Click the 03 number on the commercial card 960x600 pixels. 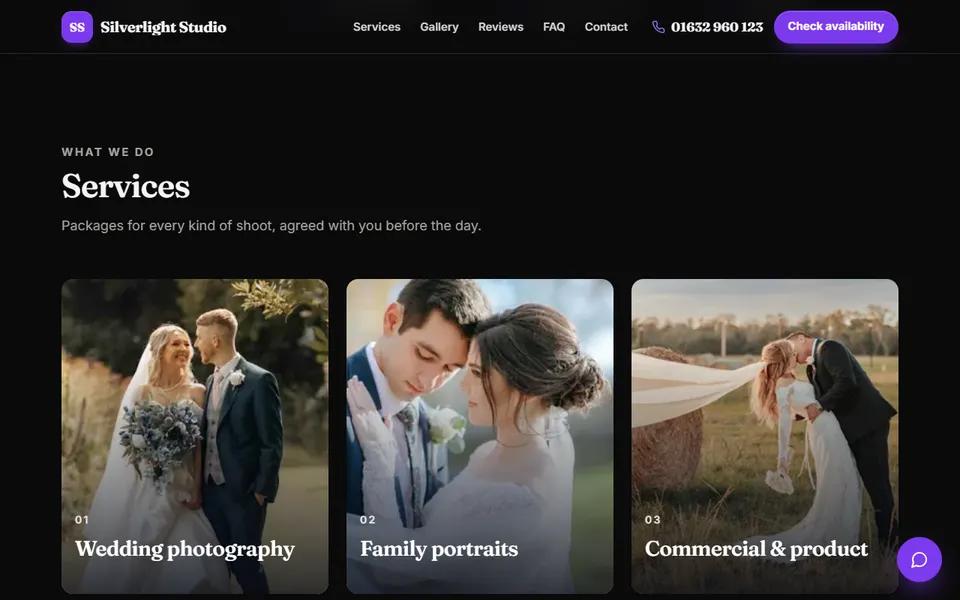(x=653, y=520)
